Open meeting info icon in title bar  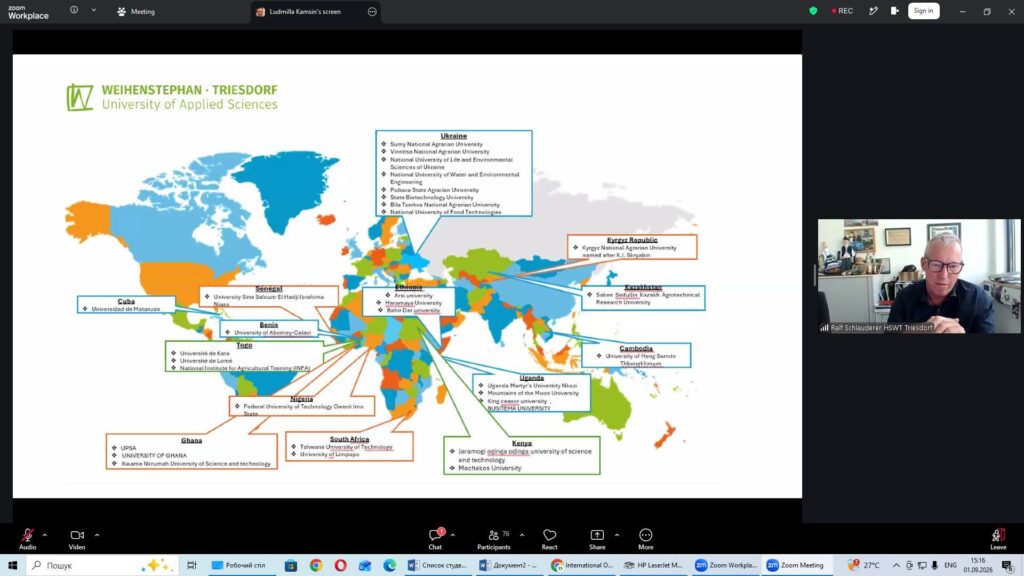tap(74, 10)
